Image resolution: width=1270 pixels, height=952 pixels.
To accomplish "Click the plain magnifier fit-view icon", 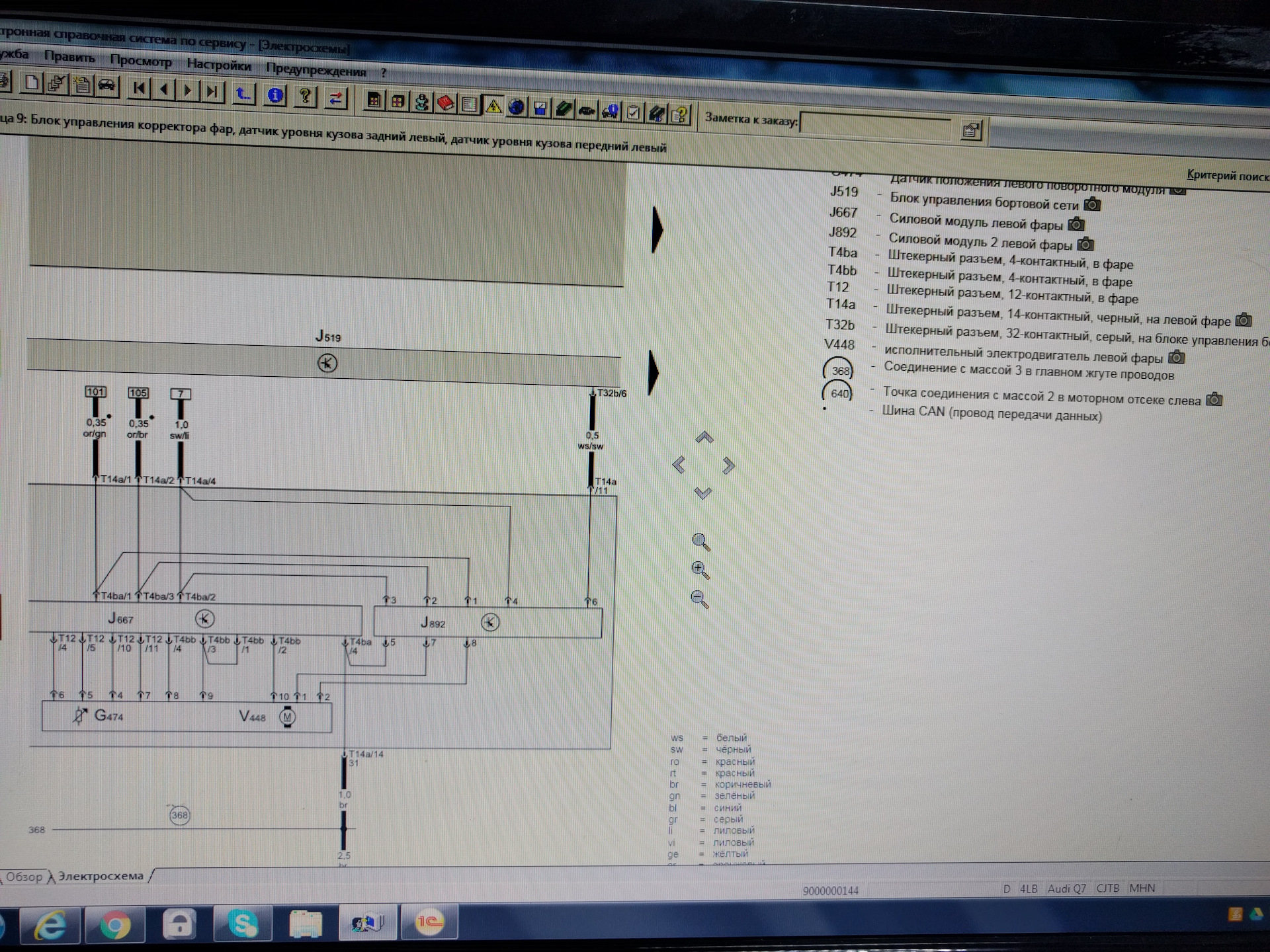I will click(x=701, y=542).
